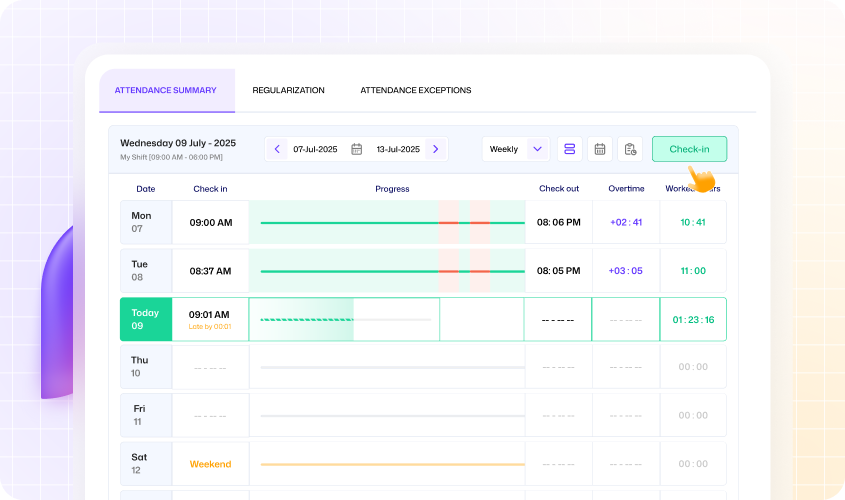
Task: Open calendar picker between the dates
Action: pyautogui.click(x=357, y=149)
